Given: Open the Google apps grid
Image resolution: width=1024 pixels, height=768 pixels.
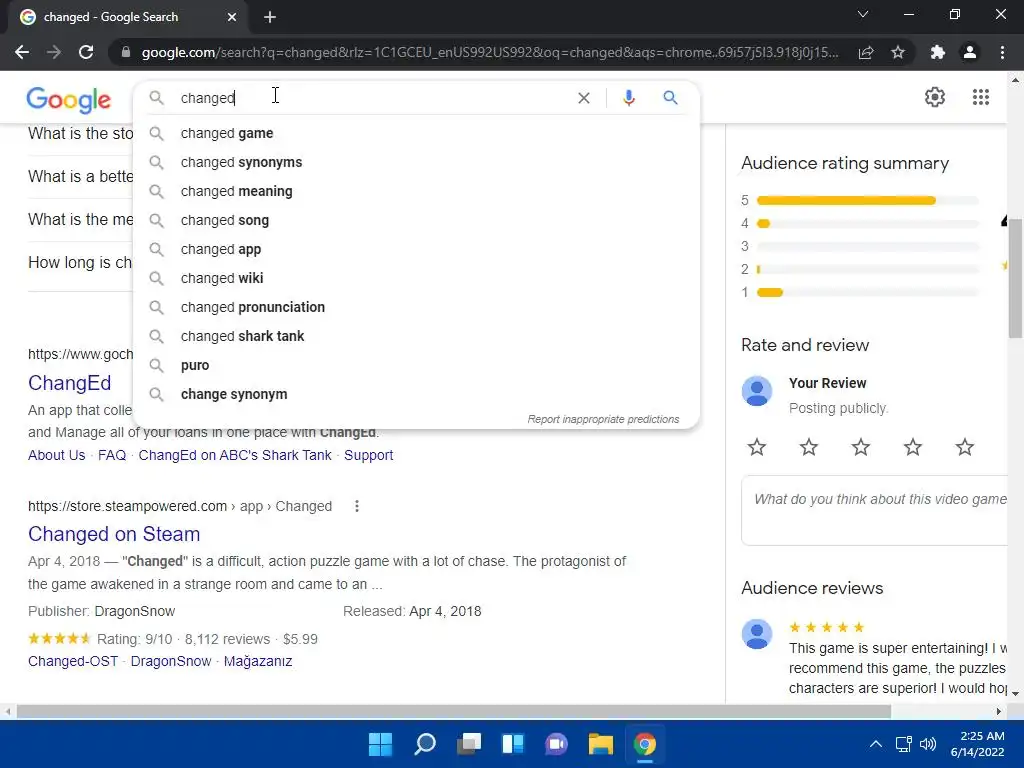Looking at the screenshot, I should (980, 97).
